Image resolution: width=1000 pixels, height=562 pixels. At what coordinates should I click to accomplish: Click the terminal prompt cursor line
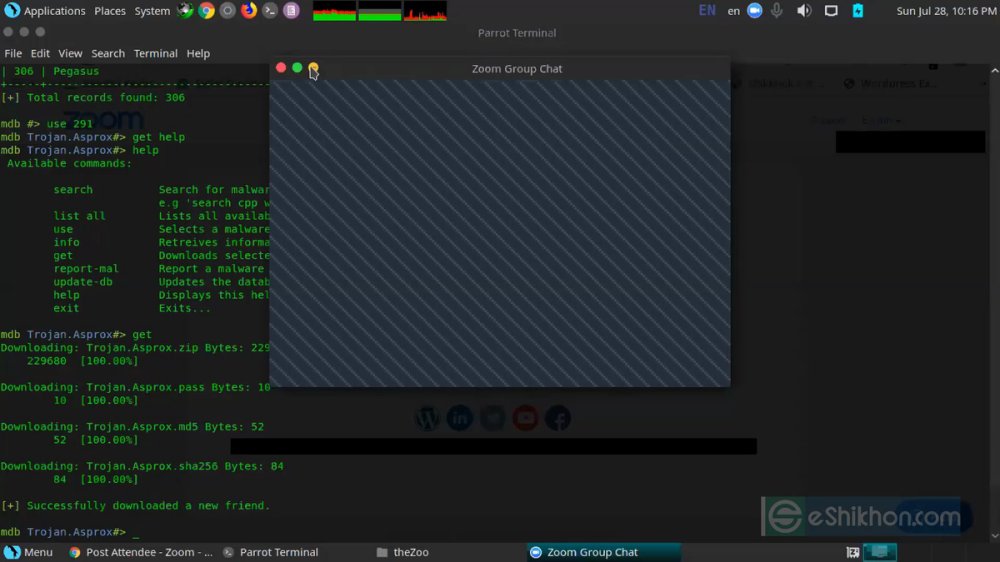coord(70,532)
